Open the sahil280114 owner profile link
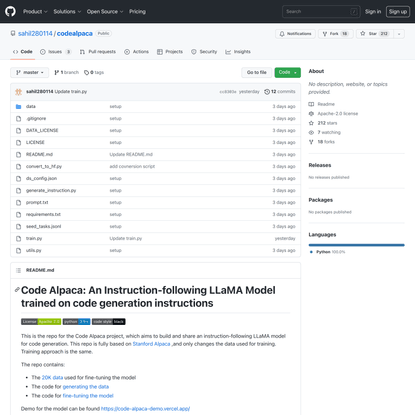The width and height of the screenshot is (415, 415). click(35, 33)
